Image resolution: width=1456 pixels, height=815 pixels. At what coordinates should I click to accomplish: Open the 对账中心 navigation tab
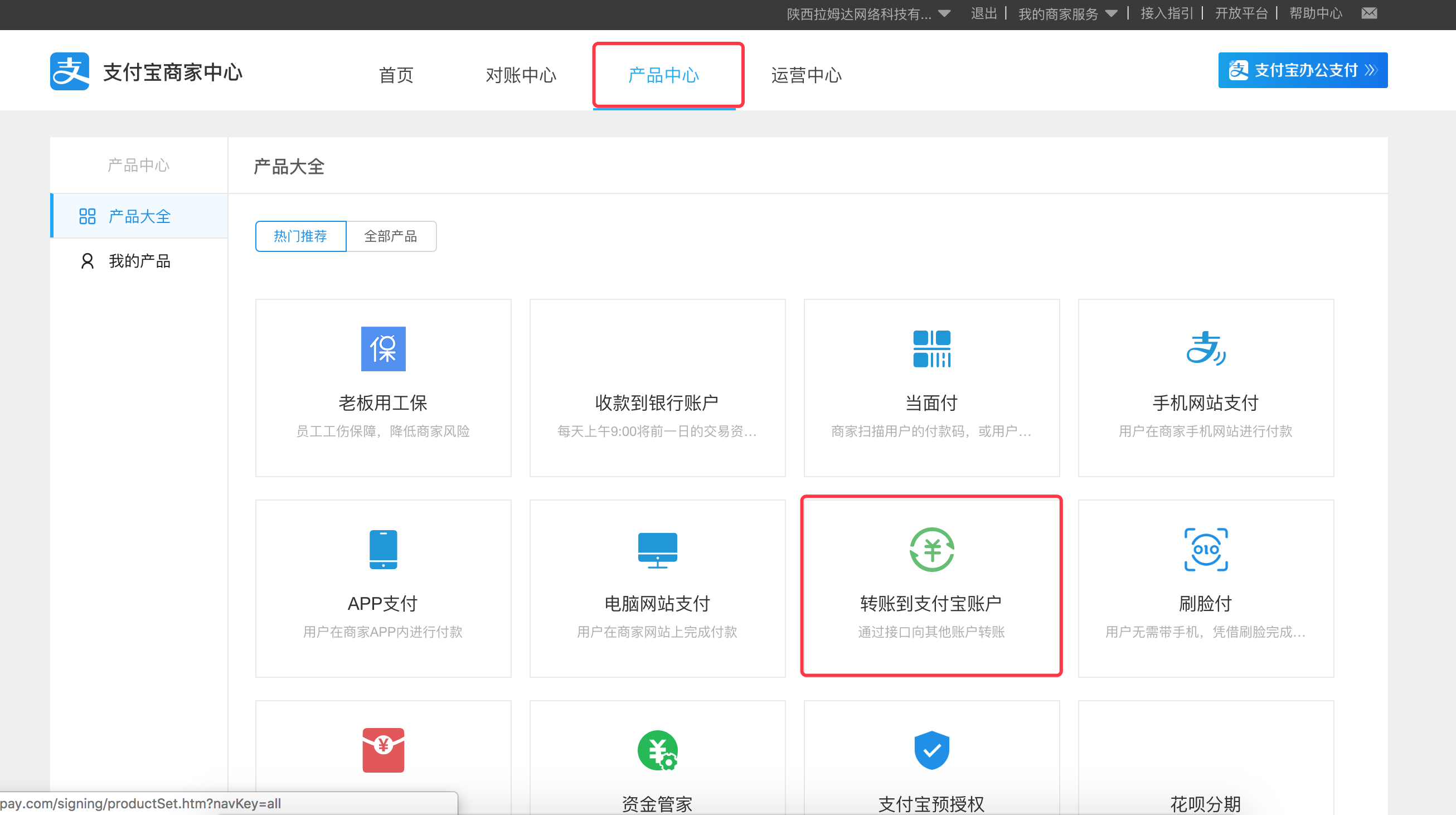coord(521,75)
